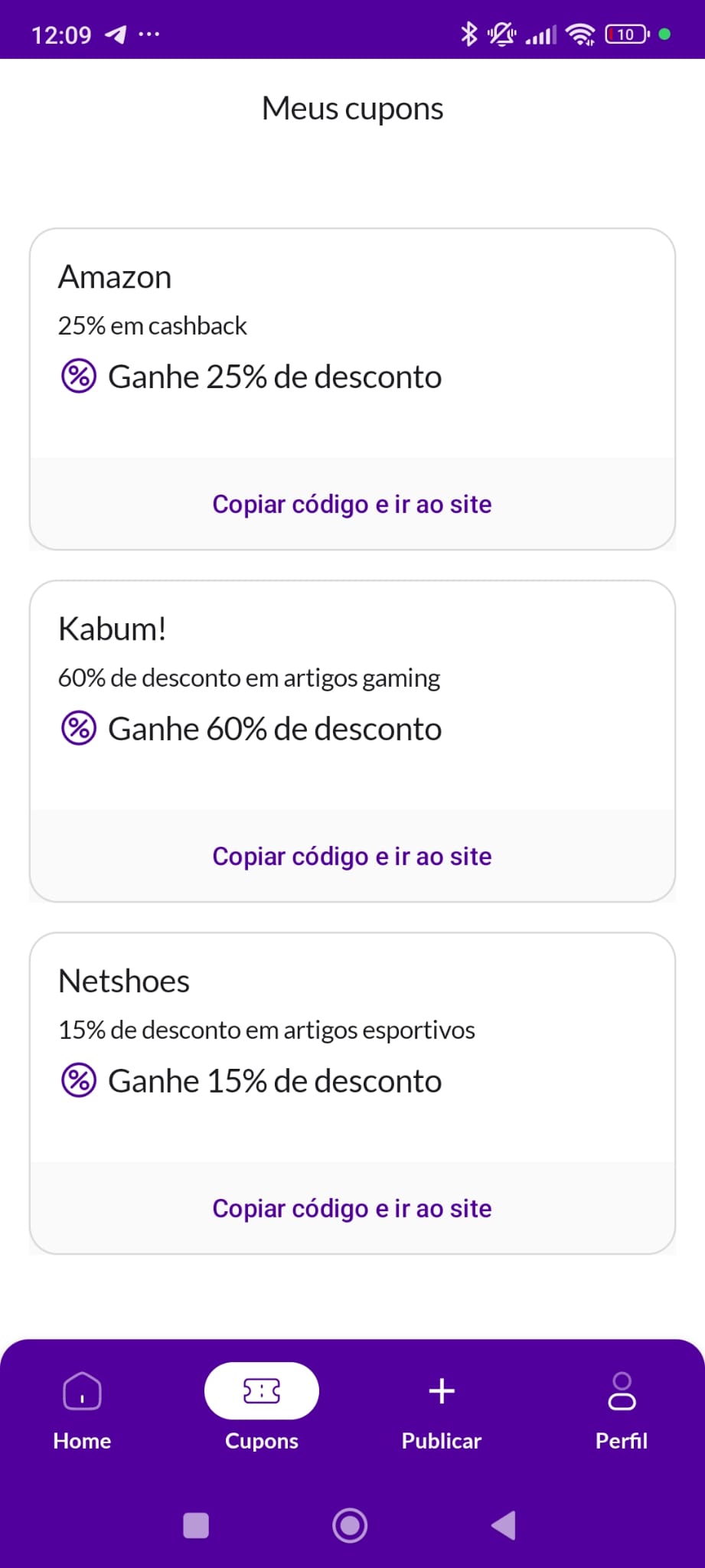Tap the Kabum! discount percent icon
Image resolution: width=705 pixels, height=1568 pixels.
tap(79, 728)
